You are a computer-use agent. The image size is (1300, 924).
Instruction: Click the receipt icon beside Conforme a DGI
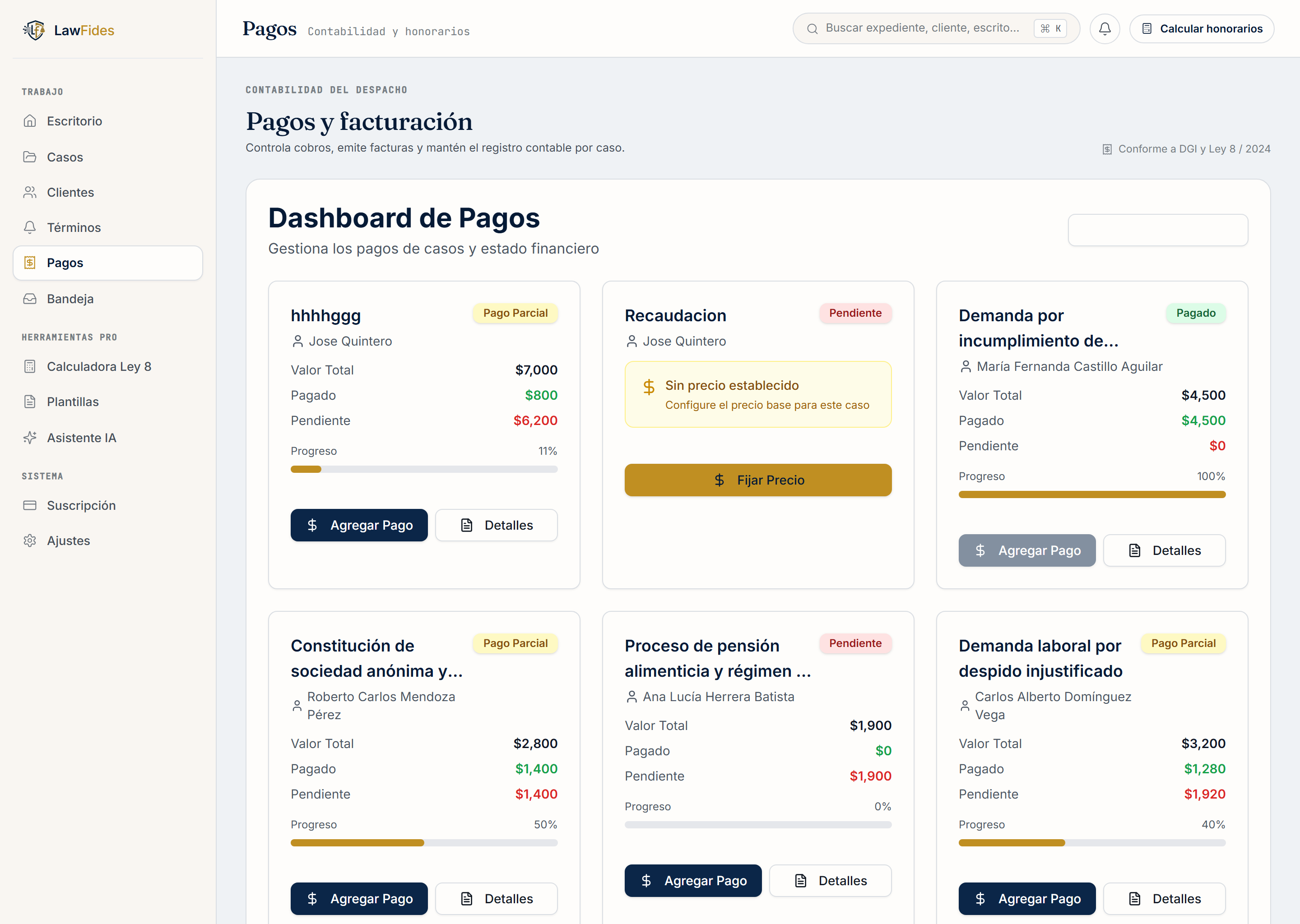(1107, 149)
